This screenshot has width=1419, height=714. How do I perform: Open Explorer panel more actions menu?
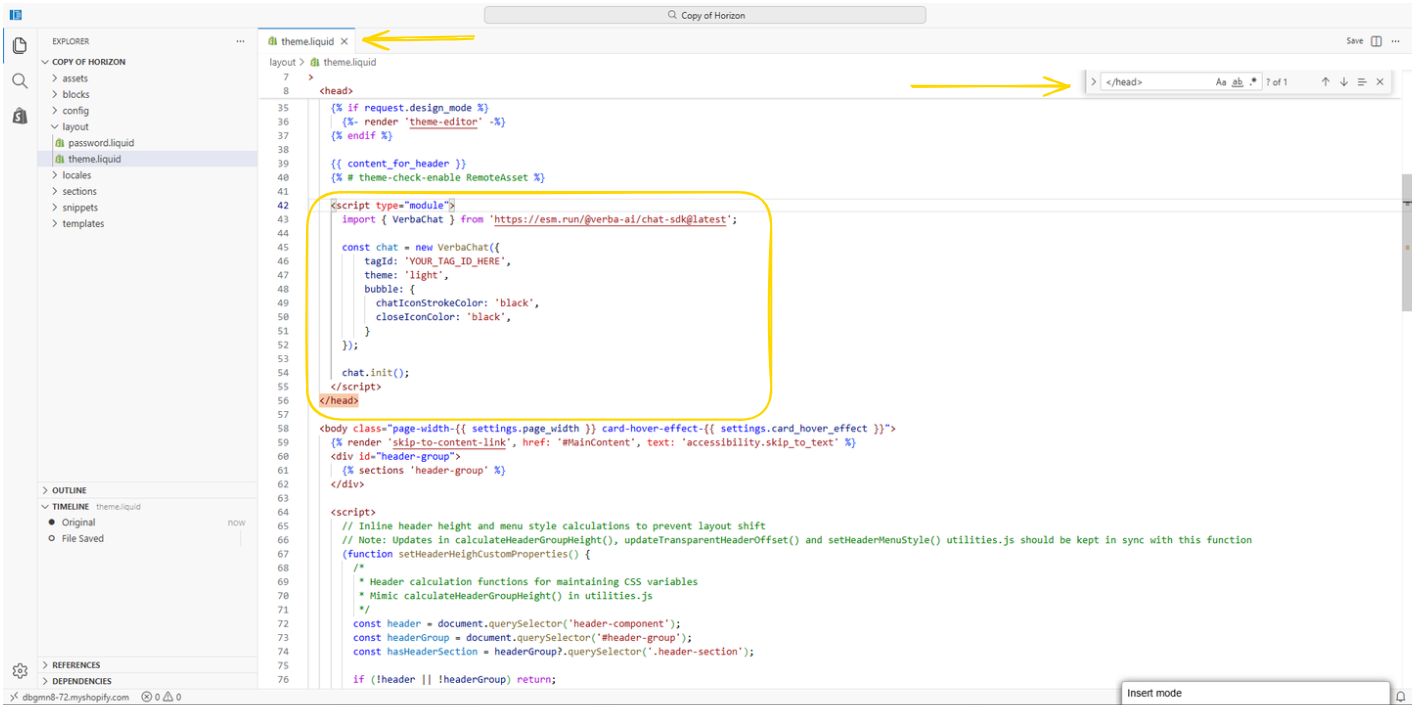coord(240,41)
